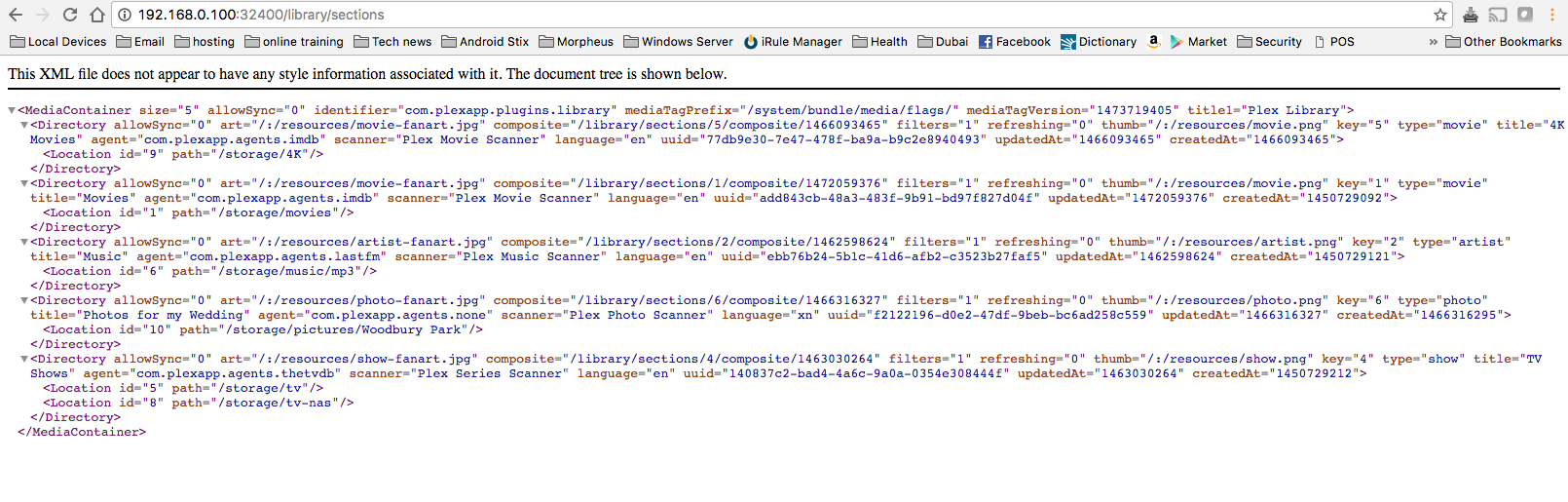1568x502 pixels.
Task: Open the Email bookmark folder
Action: click(x=140, y=42)
